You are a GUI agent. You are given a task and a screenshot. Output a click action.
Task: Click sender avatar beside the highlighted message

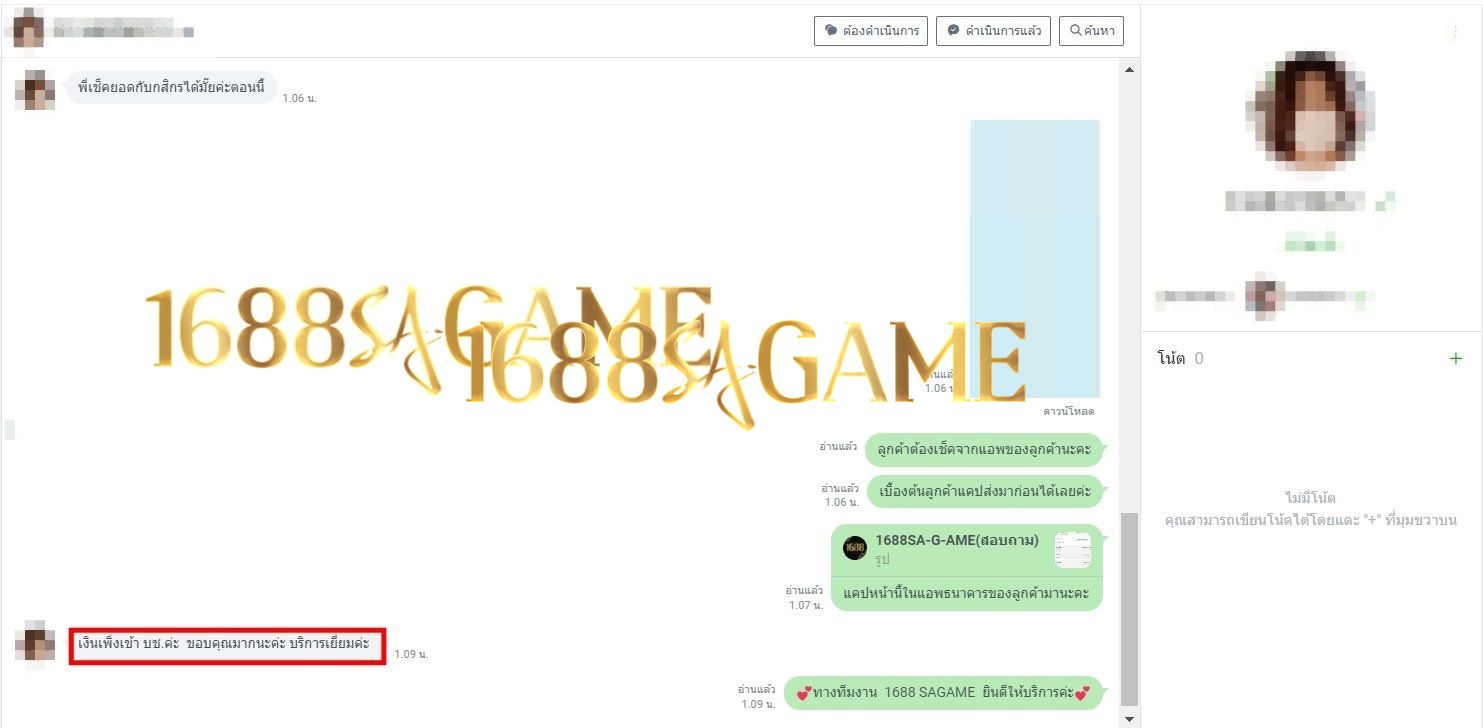[x=35, y=645]
